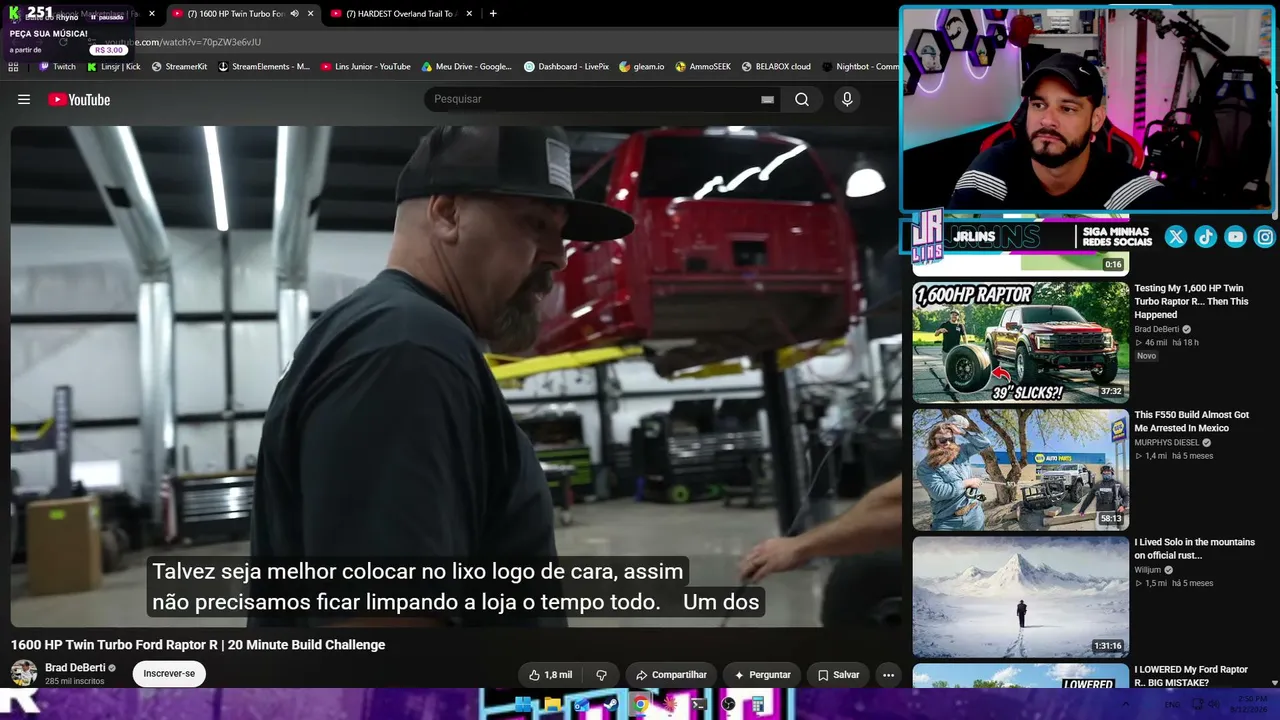
Task: Save video with Salvar button
Action: point(838,675)
